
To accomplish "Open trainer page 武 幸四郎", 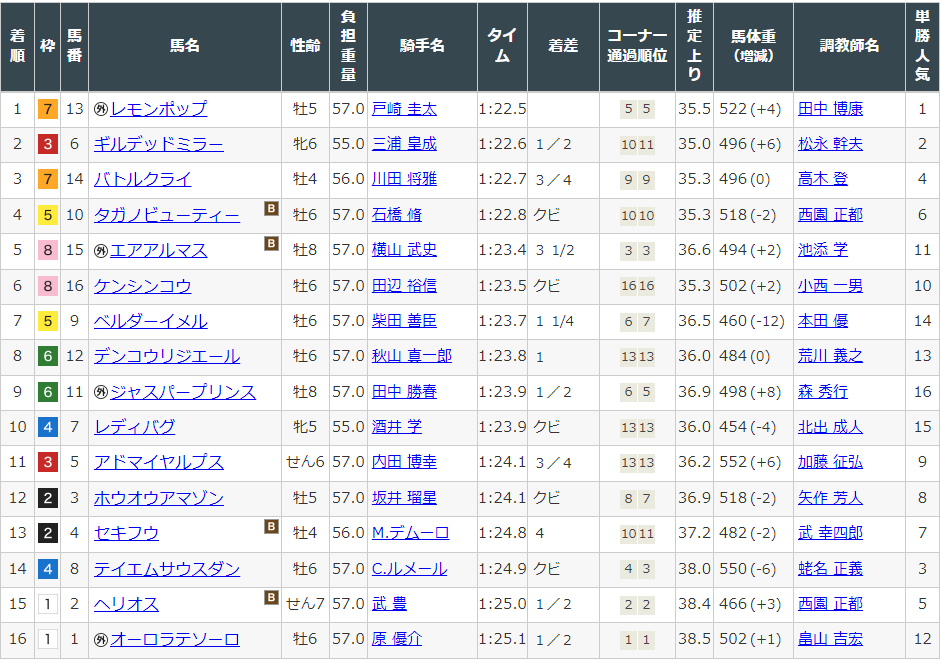I will click(830, 533).
